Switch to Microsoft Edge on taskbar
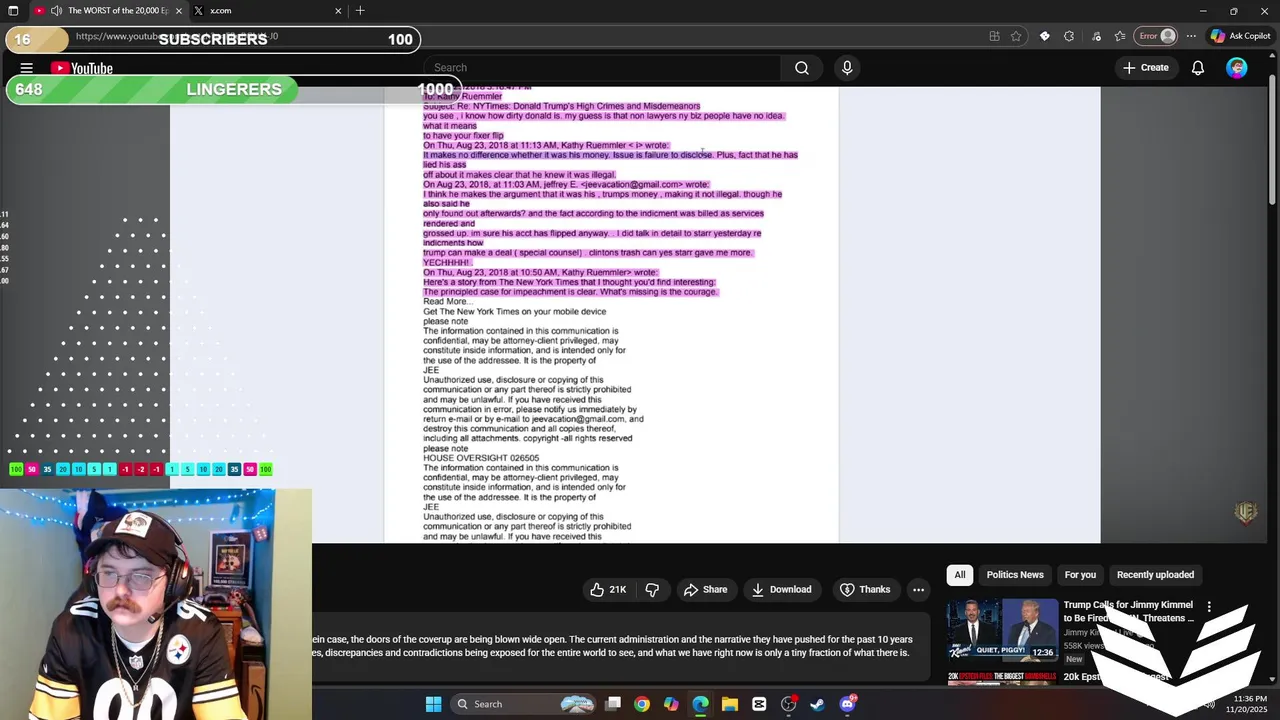The image size is (1280, 720). click(x=700, y=704)
